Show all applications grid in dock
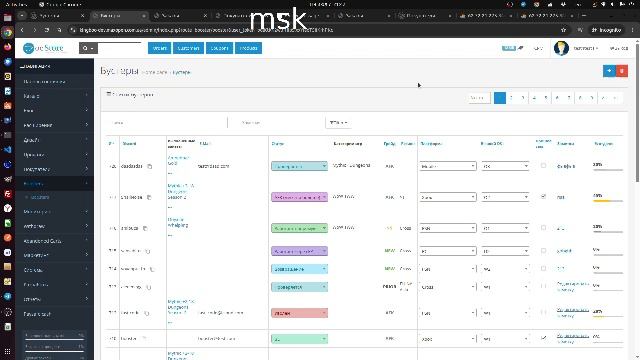 coord(7,351)
